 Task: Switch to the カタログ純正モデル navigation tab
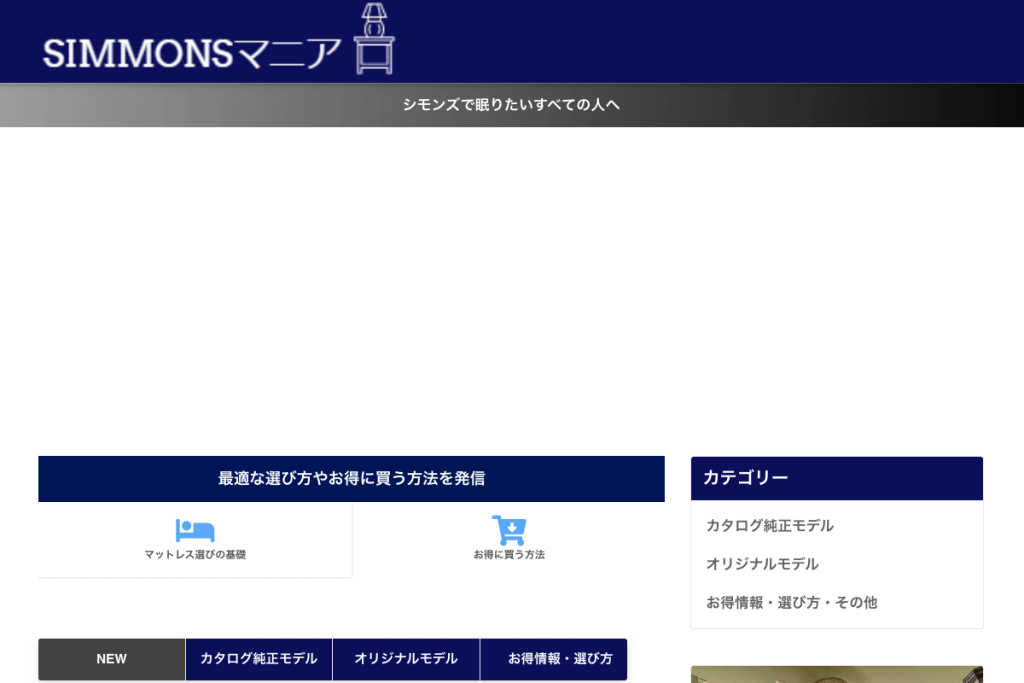259,659
